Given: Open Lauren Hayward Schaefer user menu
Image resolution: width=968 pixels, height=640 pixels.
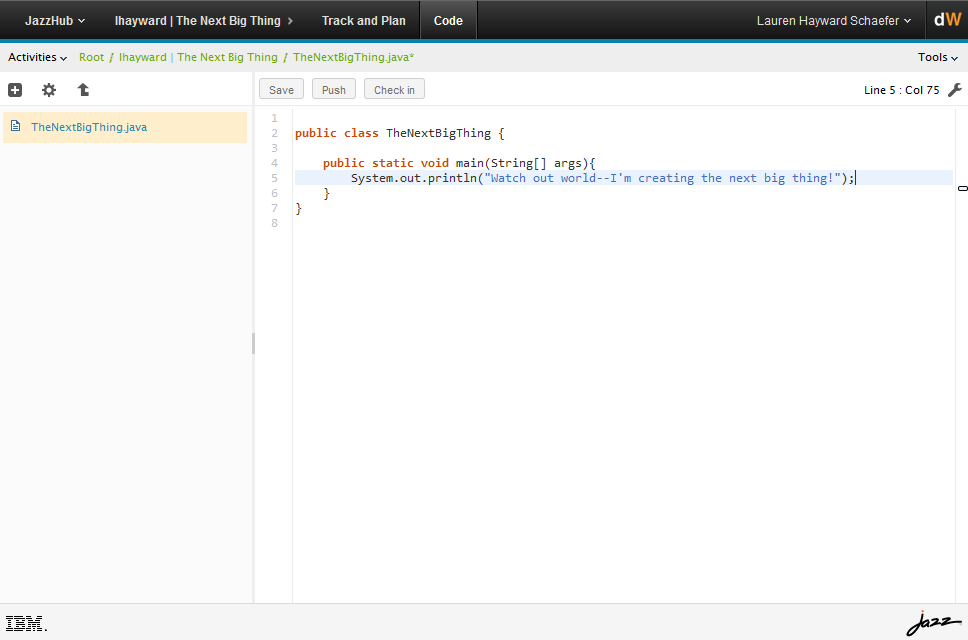Looking at the screenshot, I should click(x=833, y=20).
